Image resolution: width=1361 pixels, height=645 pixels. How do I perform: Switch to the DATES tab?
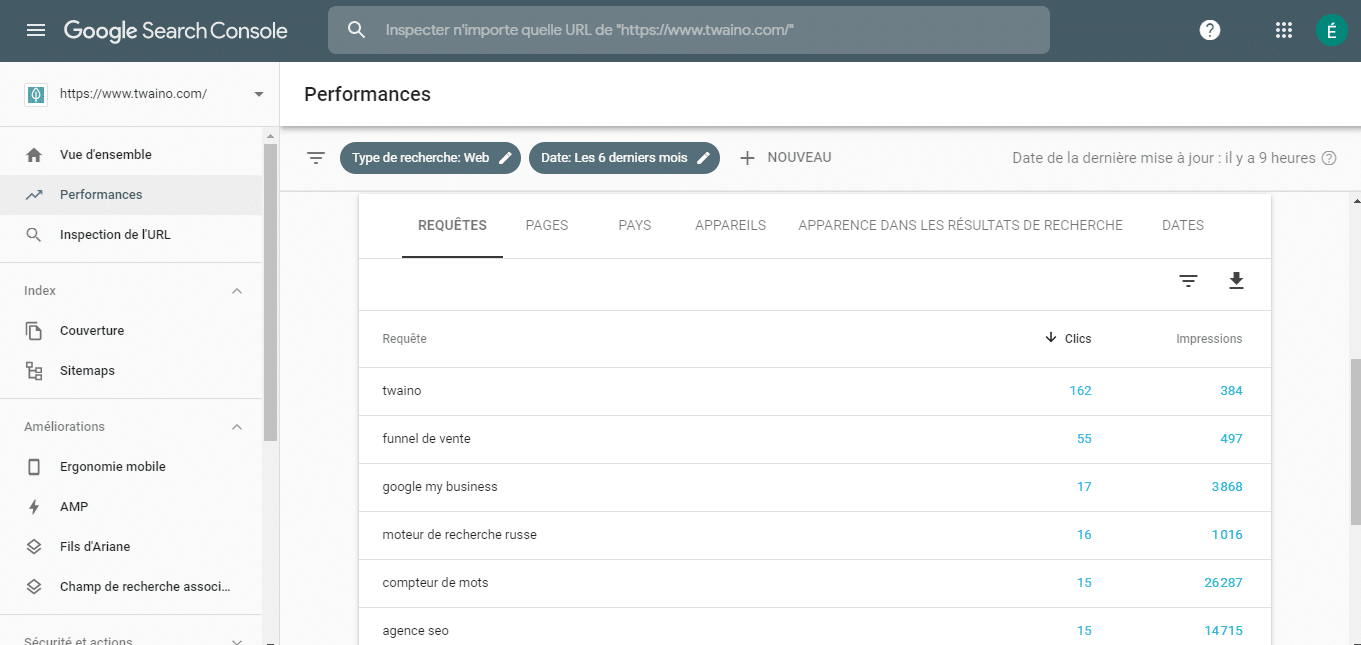tap(1183, 226)
